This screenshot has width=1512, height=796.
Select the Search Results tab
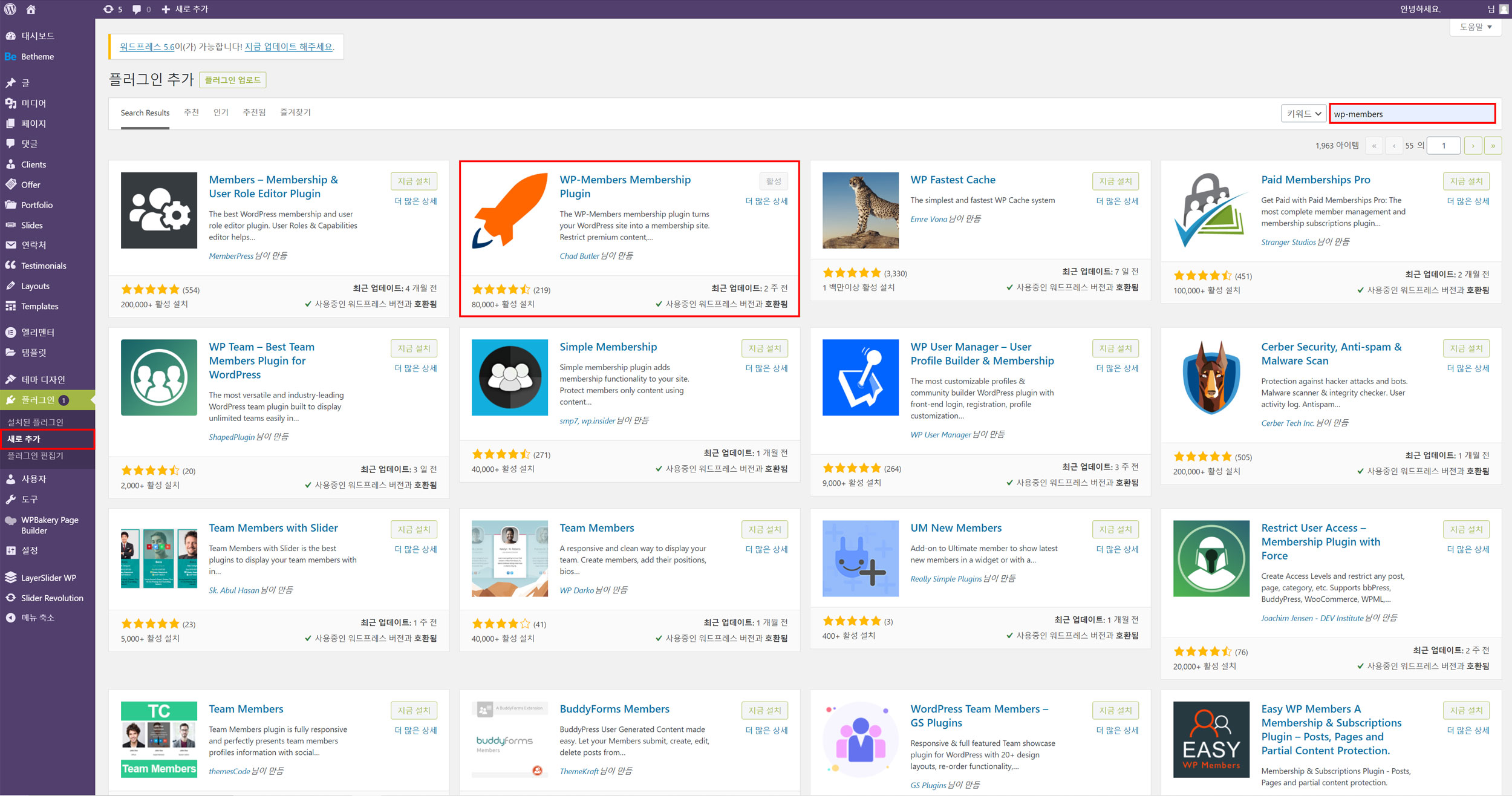(145, 113)
